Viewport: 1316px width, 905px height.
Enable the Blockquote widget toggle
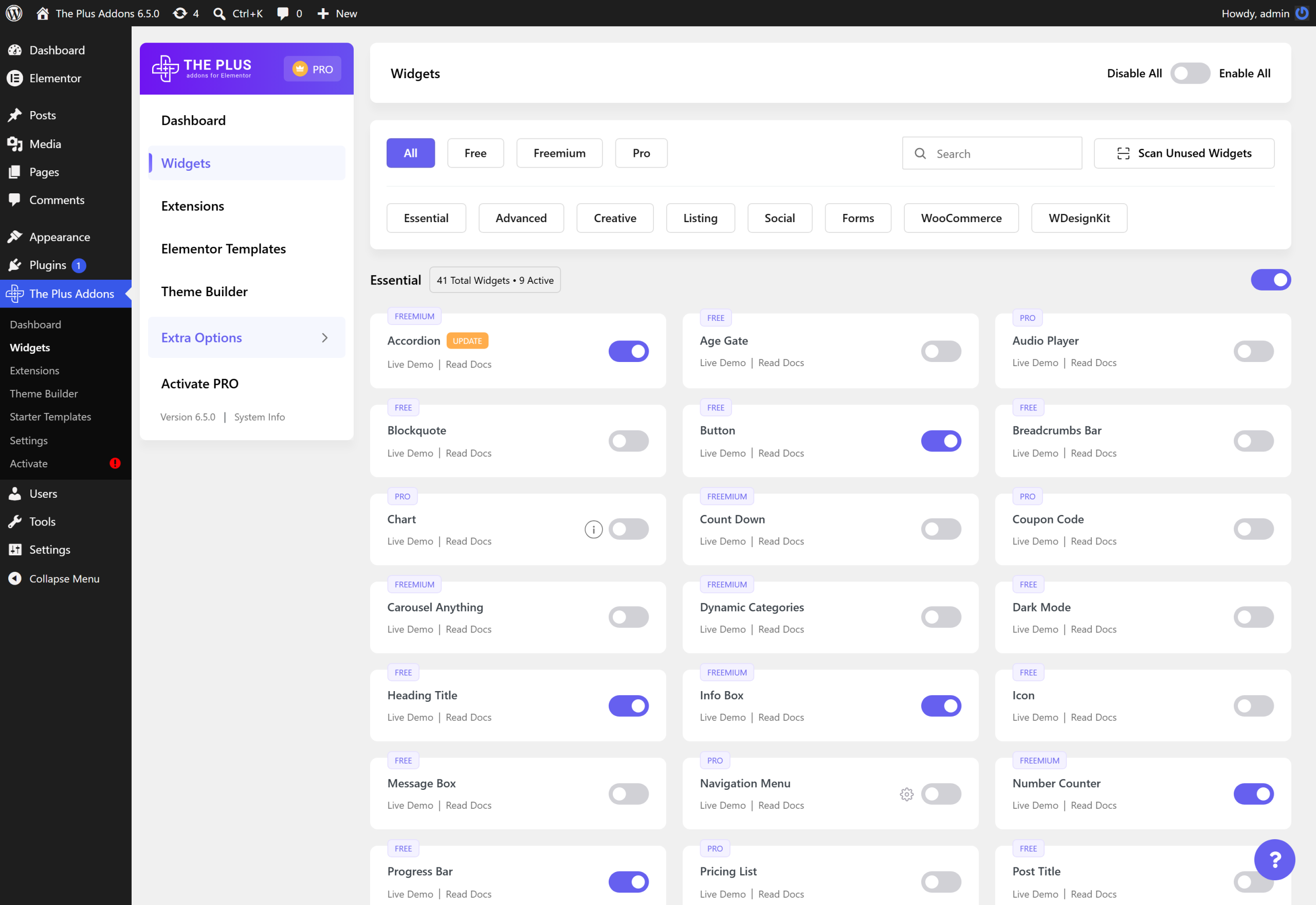(629, 441)
